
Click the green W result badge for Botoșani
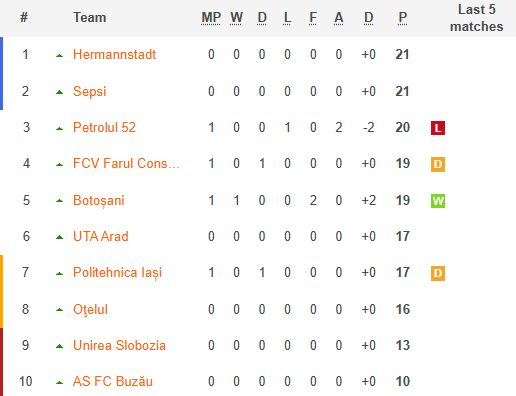click(x=438, y=201)
